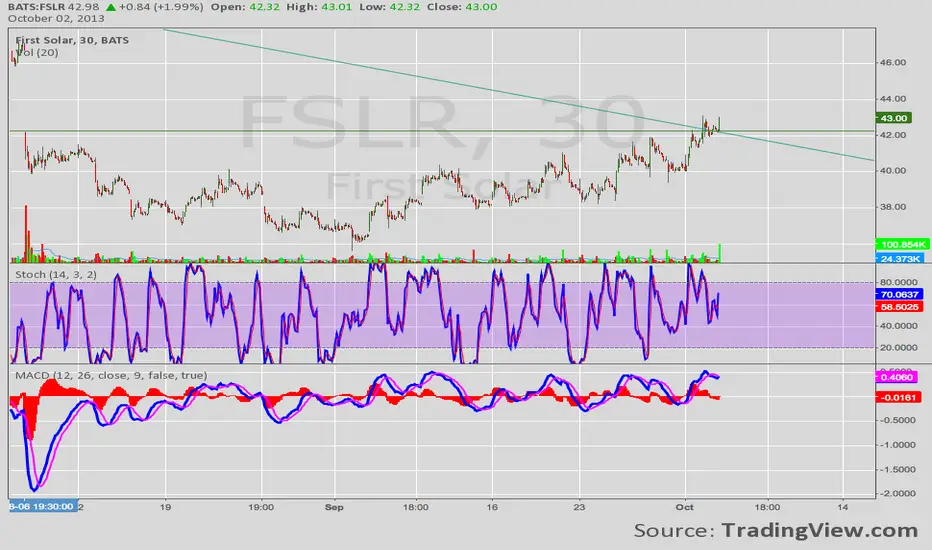Click the Vol (20) indicator label
The height and width of the screenshot is (550, 932).
[37, 52]
